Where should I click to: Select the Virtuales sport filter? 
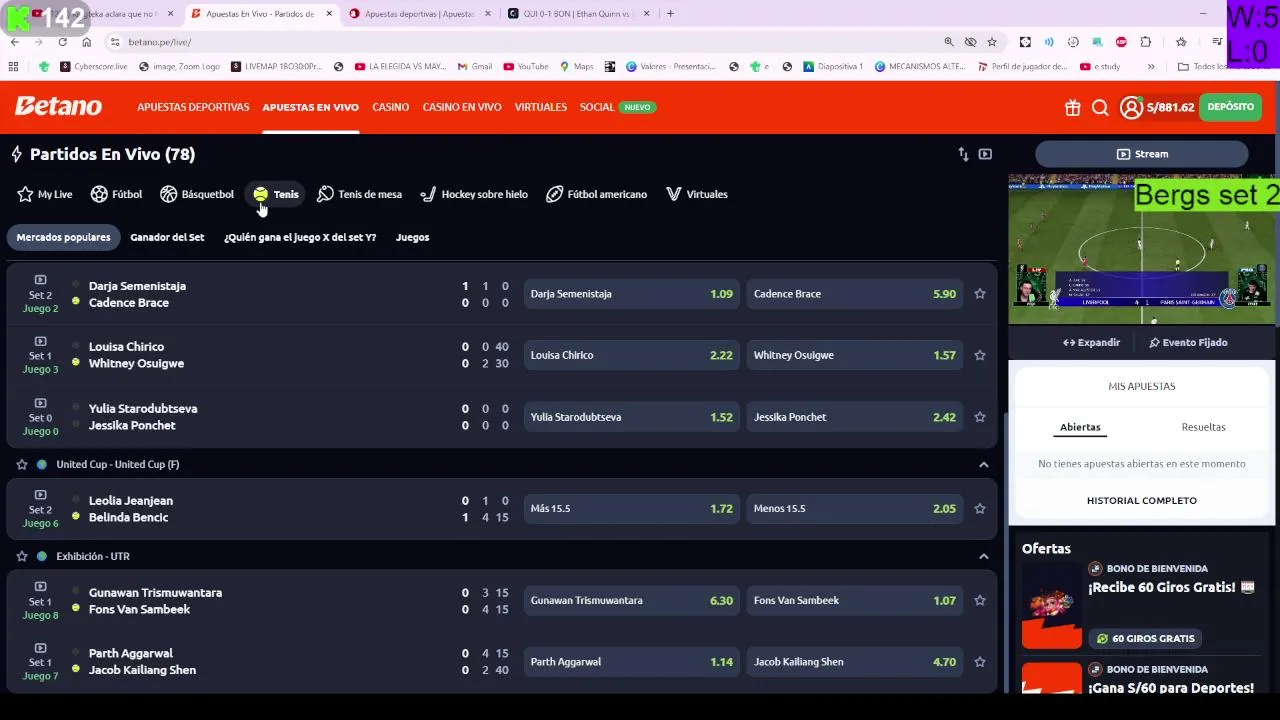click(x=696, y=194)
